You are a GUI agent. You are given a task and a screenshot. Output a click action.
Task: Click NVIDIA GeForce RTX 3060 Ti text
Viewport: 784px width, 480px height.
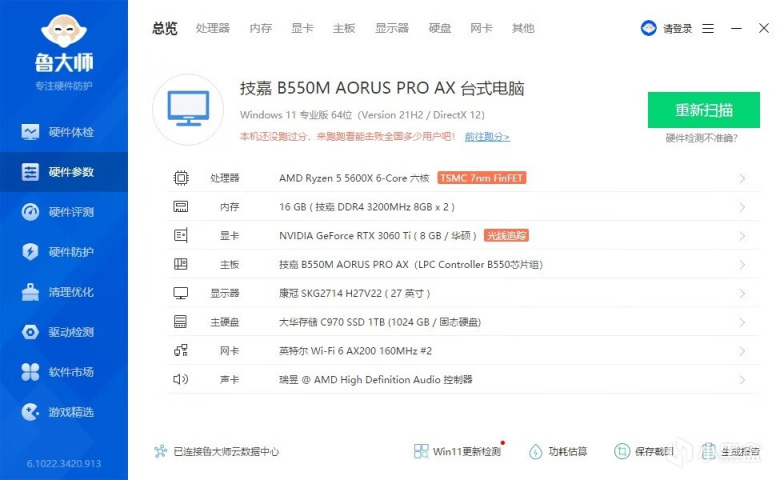(x=378, y=236)
